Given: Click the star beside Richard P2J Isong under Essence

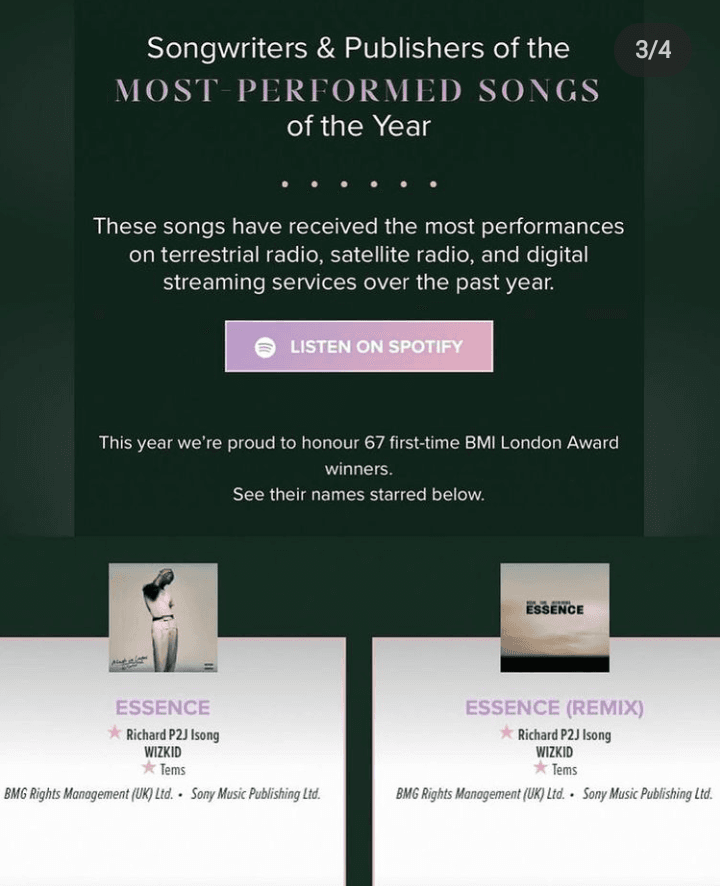Looking at the screenshot, I should tap(115, 733).
